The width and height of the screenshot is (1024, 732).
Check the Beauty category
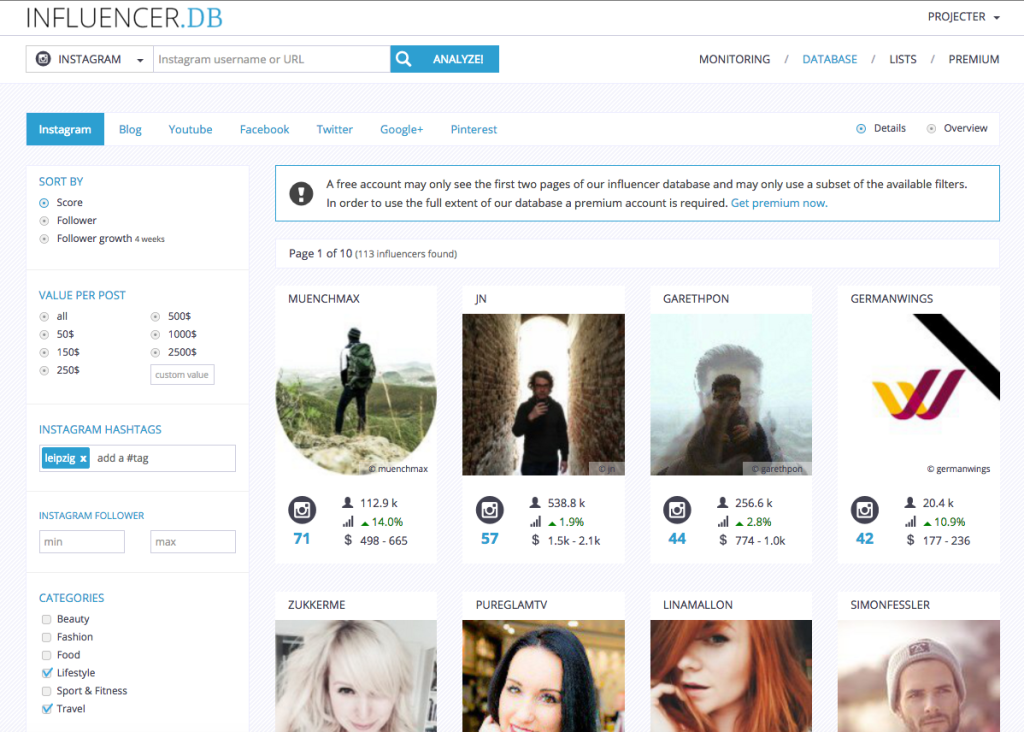pyautogui.click(x=46, y=619)
